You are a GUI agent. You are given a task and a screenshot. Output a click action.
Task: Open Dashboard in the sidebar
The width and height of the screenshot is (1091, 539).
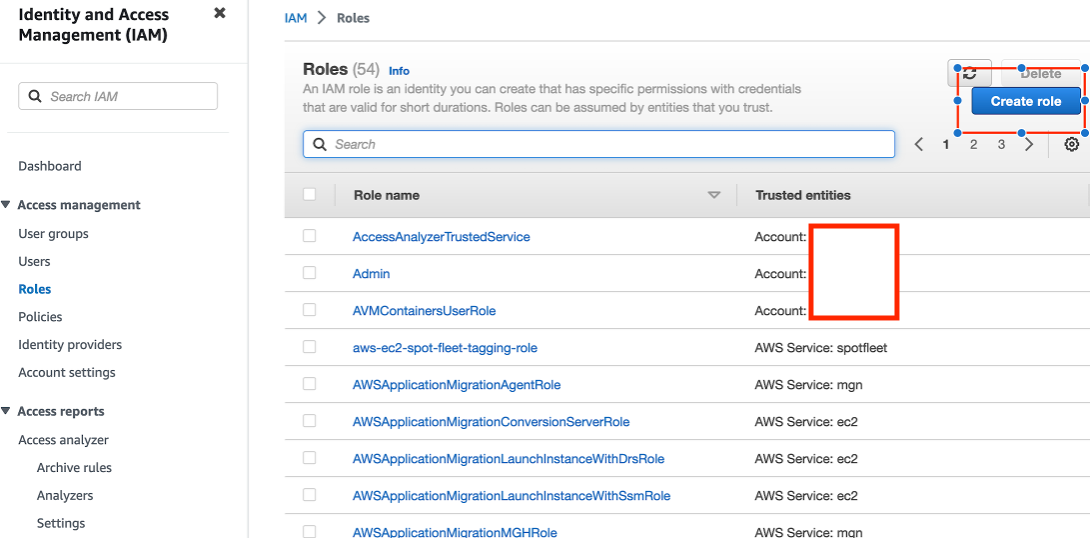pyautogui.click(x=49, y=166)
